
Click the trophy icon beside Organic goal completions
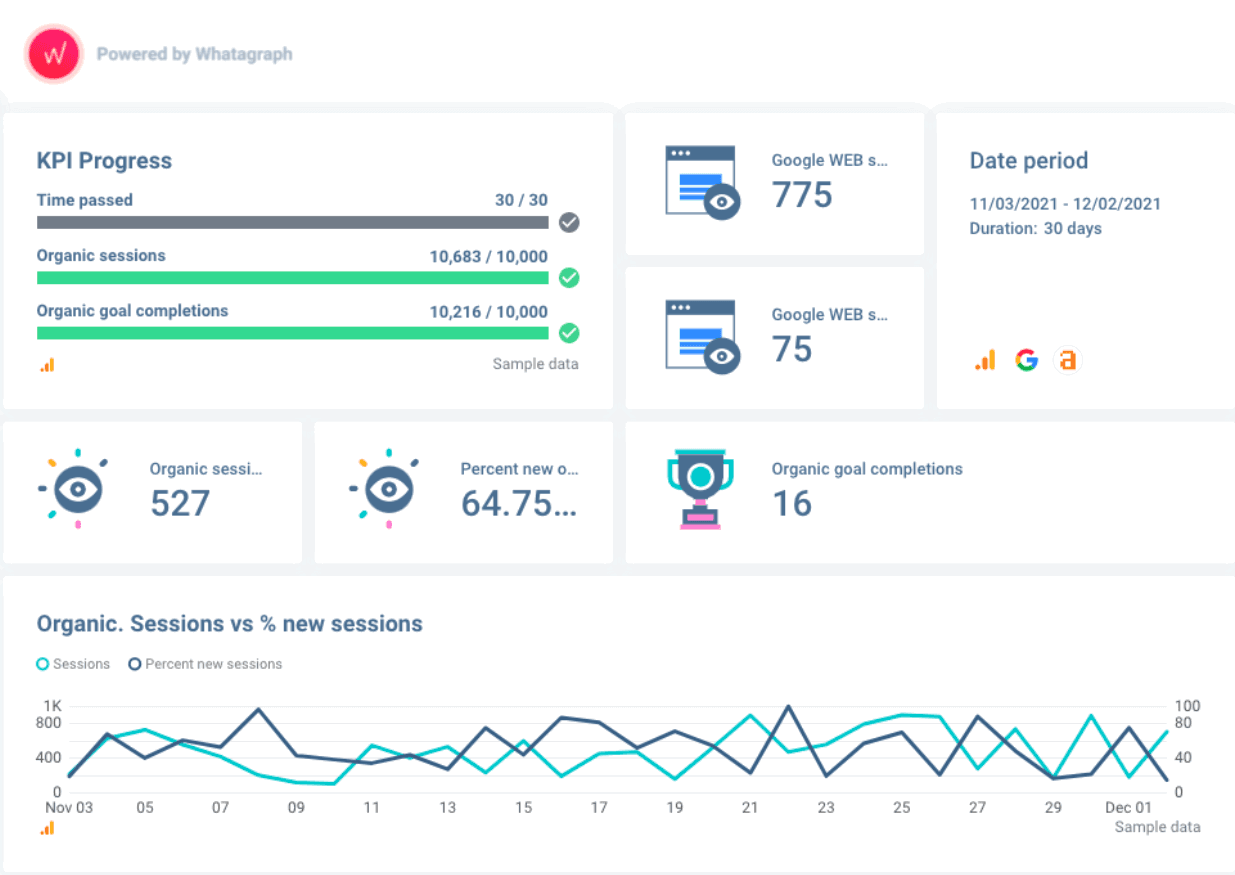click(x=701, y=489)
